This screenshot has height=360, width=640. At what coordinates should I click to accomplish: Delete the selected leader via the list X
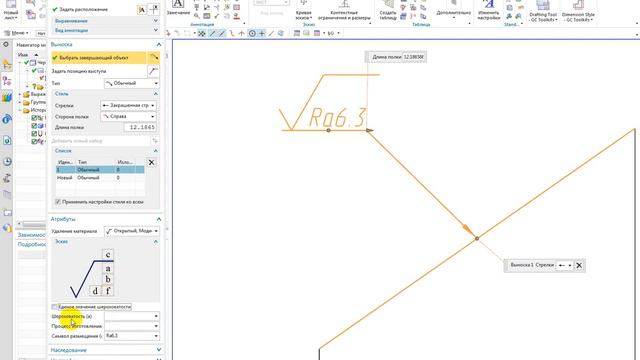click(151, 162)
